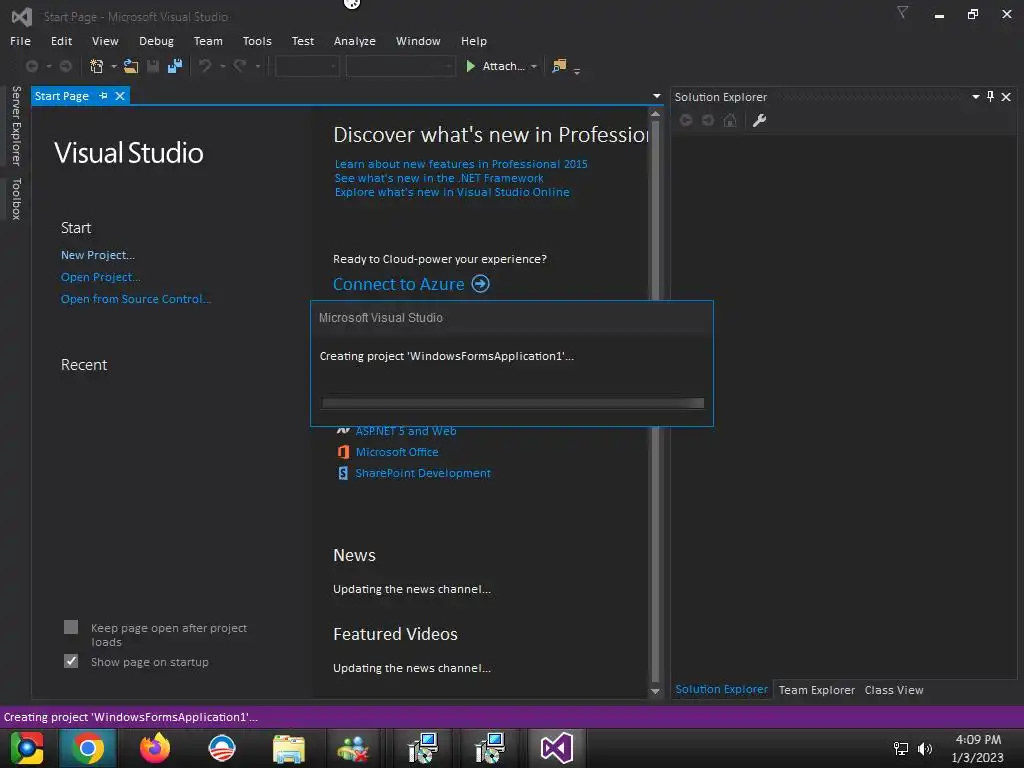Image resolution: width=1024 pixels, height=768 pixels.
Task: Click the New Project... link
Action: [98, 255]
